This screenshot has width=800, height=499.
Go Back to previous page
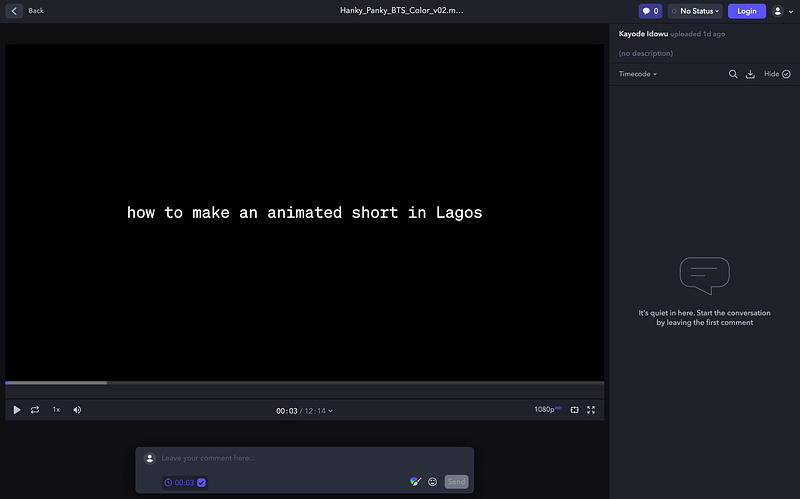[x=27, y=11]
